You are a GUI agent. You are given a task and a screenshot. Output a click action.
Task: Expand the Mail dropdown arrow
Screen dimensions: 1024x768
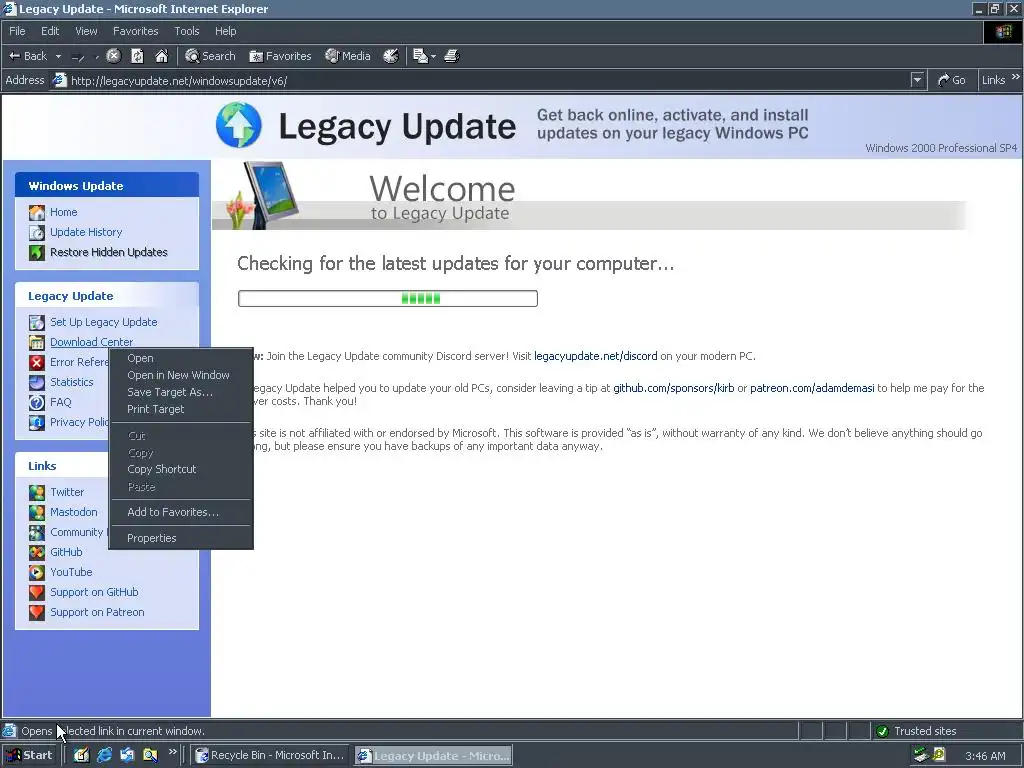(x=434, y=57)
